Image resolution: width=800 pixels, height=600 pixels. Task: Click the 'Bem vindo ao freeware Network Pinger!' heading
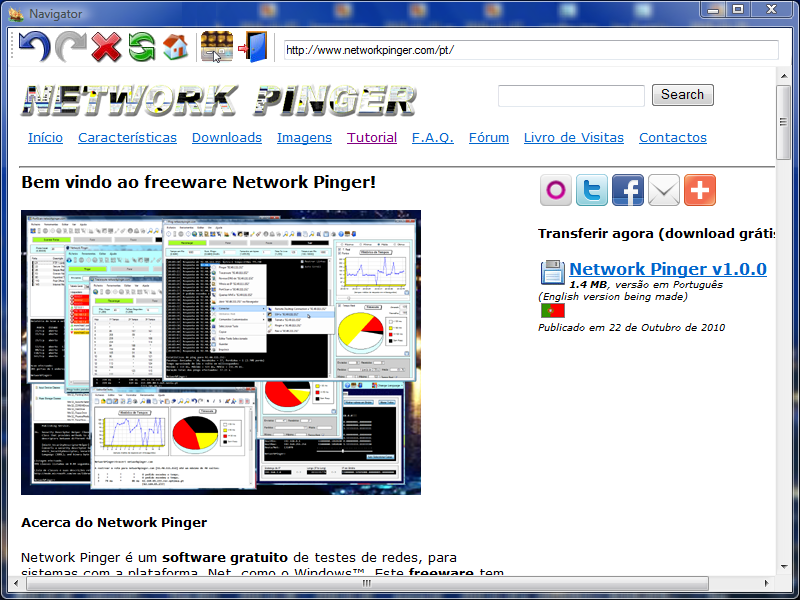coord(198,182)
